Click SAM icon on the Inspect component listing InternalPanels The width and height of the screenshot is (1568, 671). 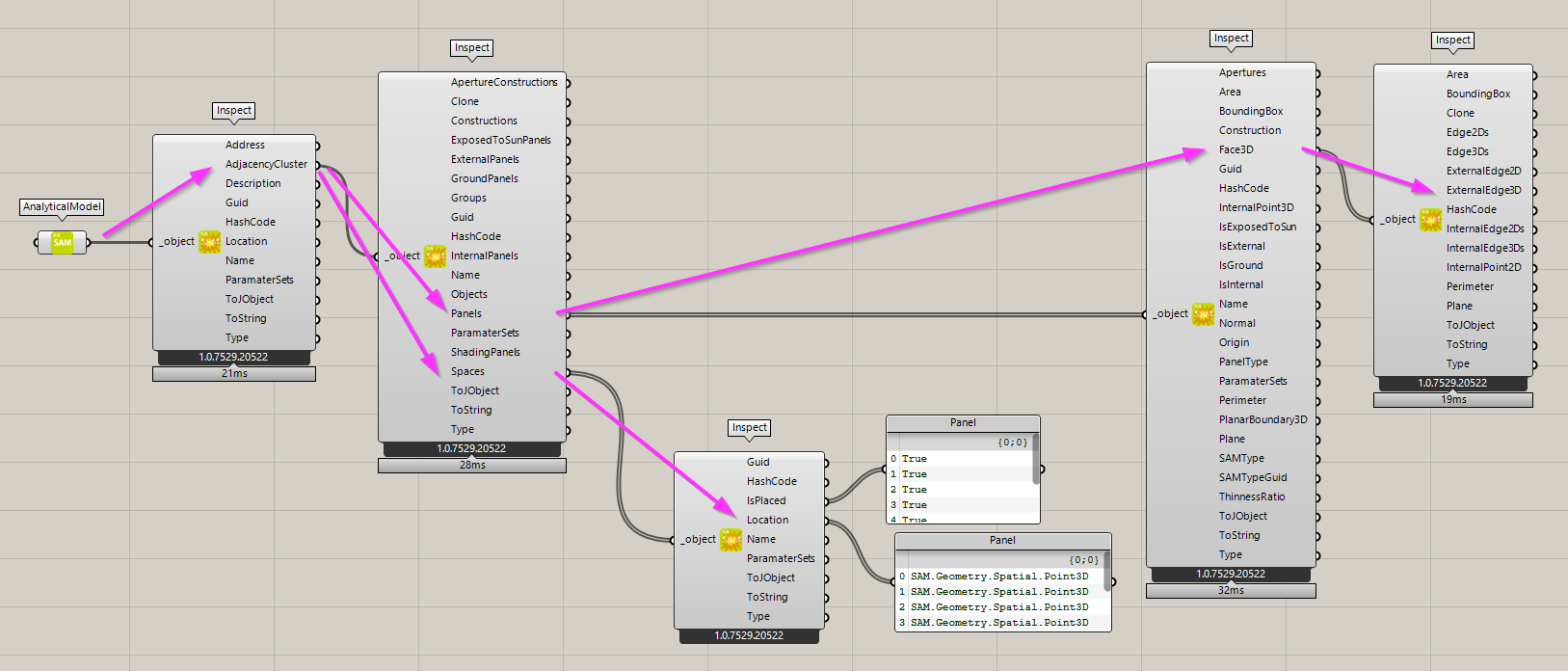tap(435, 256)
